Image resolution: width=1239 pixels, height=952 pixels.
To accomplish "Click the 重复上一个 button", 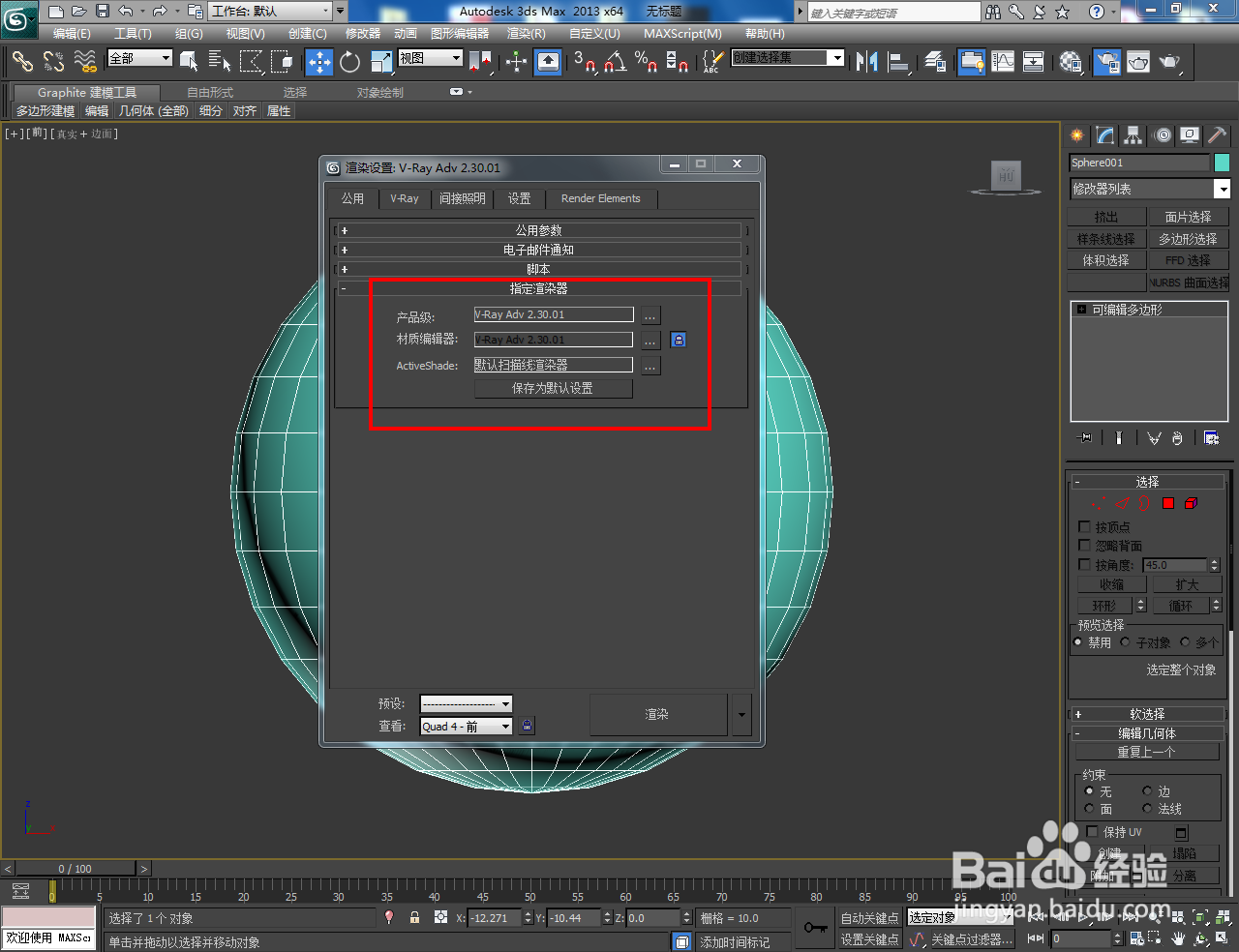I will coord(1146,752).
